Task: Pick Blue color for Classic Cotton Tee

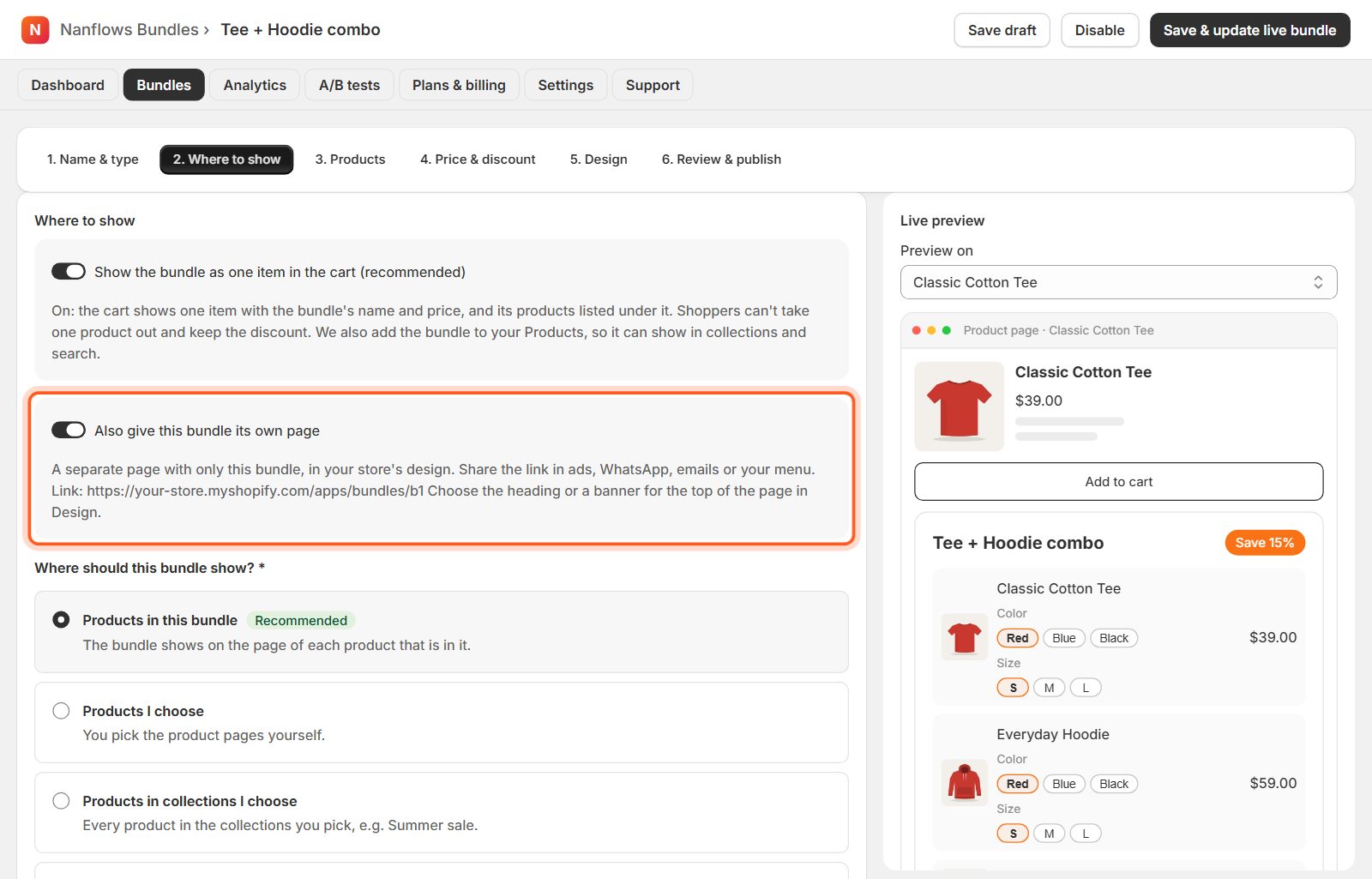Action: (1064, 638)
